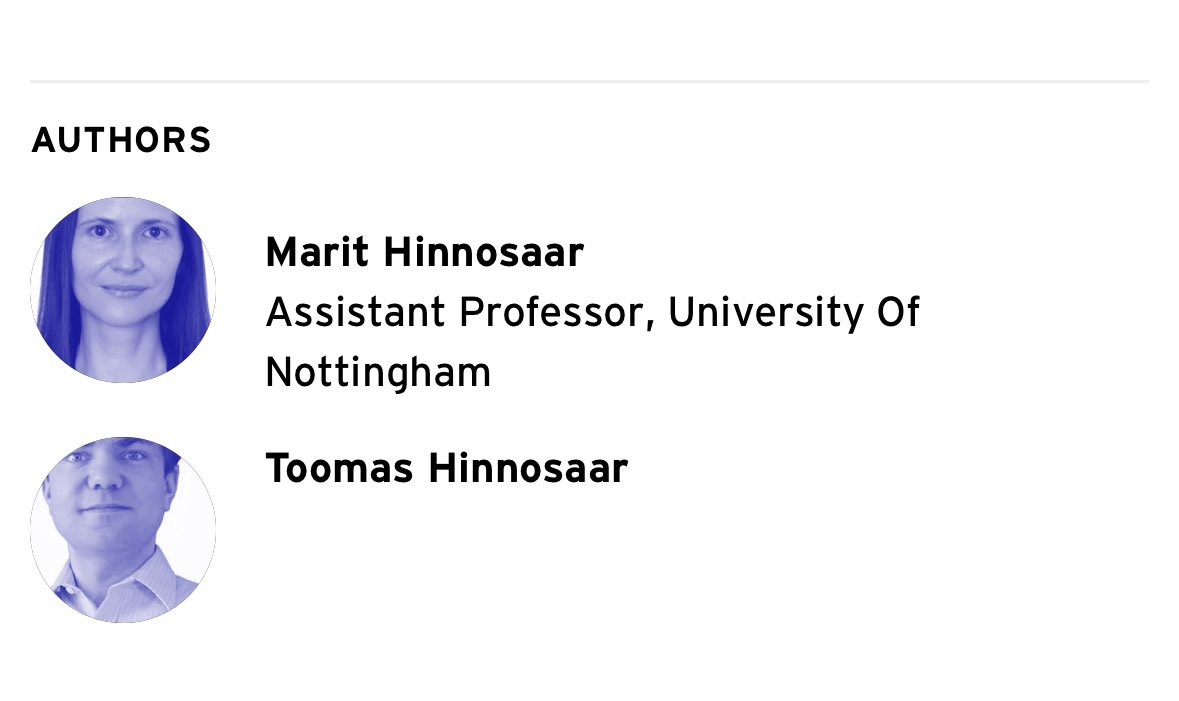Click the word Assistant in Marit's title

click(355, 312)
